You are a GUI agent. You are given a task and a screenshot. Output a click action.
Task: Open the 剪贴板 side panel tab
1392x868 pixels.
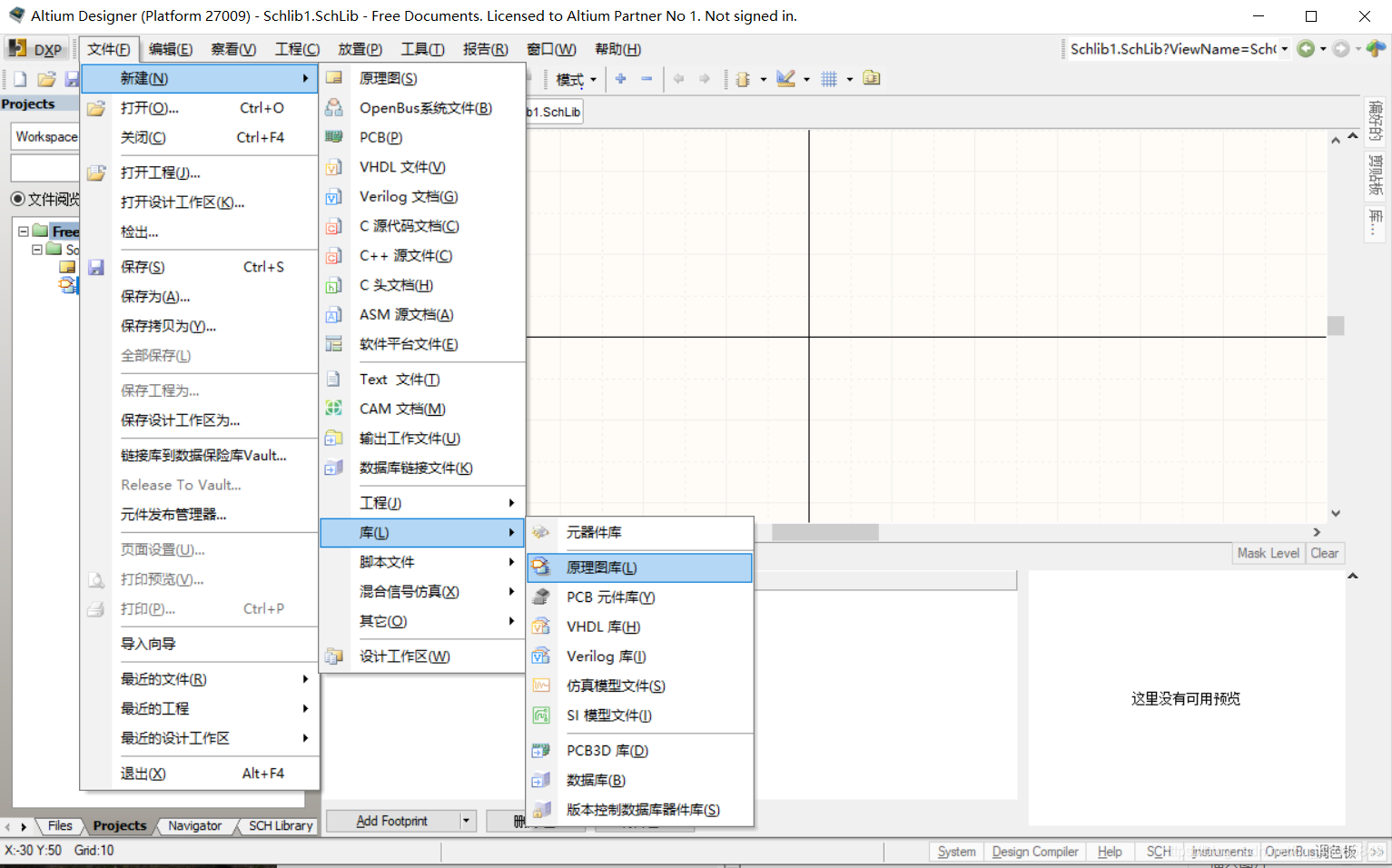[1377, 174]
